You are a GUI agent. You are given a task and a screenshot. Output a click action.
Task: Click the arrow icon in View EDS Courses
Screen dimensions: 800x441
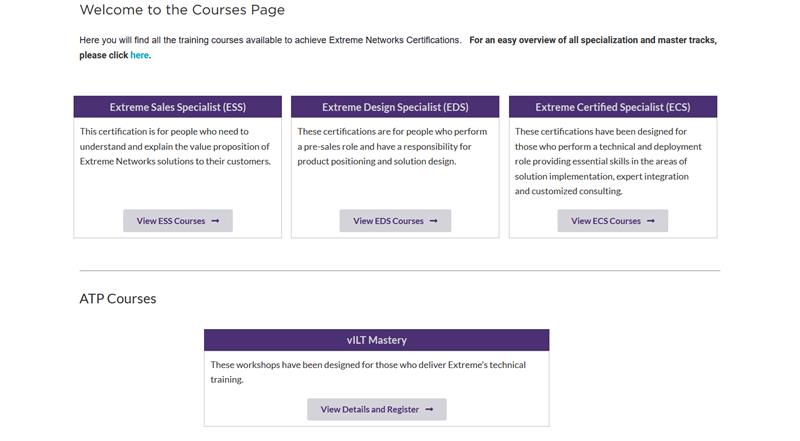tap(434, 221)
